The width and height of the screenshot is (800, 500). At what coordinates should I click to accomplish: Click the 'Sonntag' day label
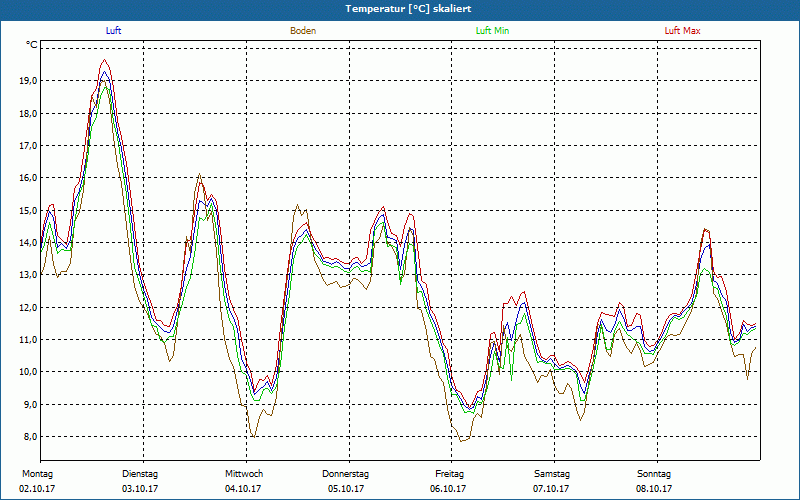coord(654,474)
